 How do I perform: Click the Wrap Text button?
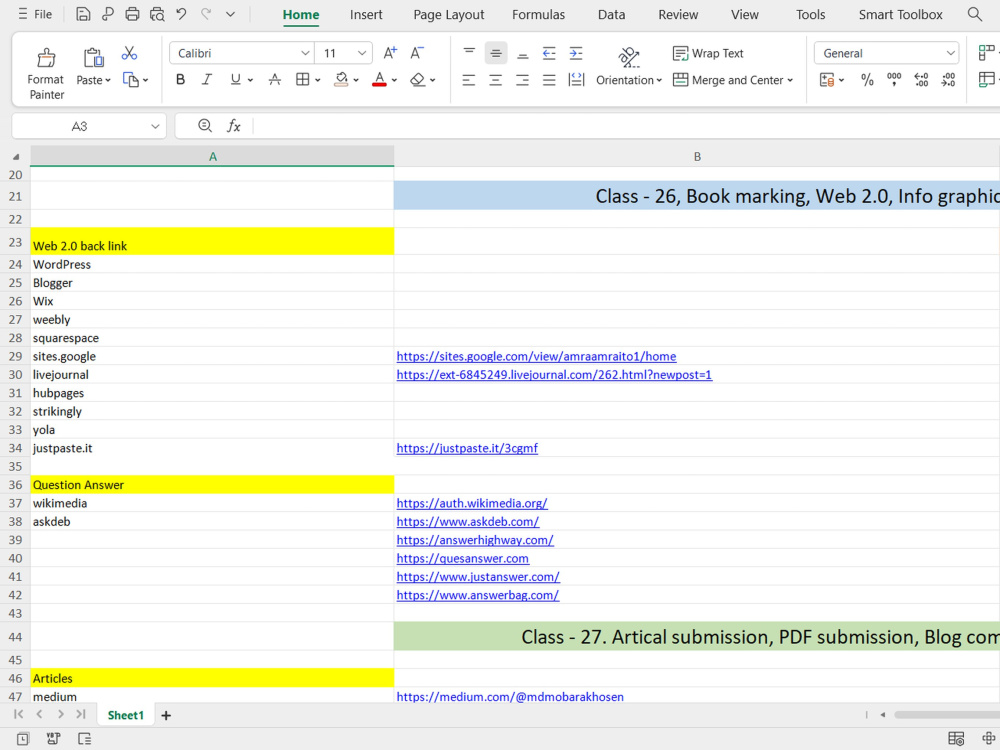708,53
